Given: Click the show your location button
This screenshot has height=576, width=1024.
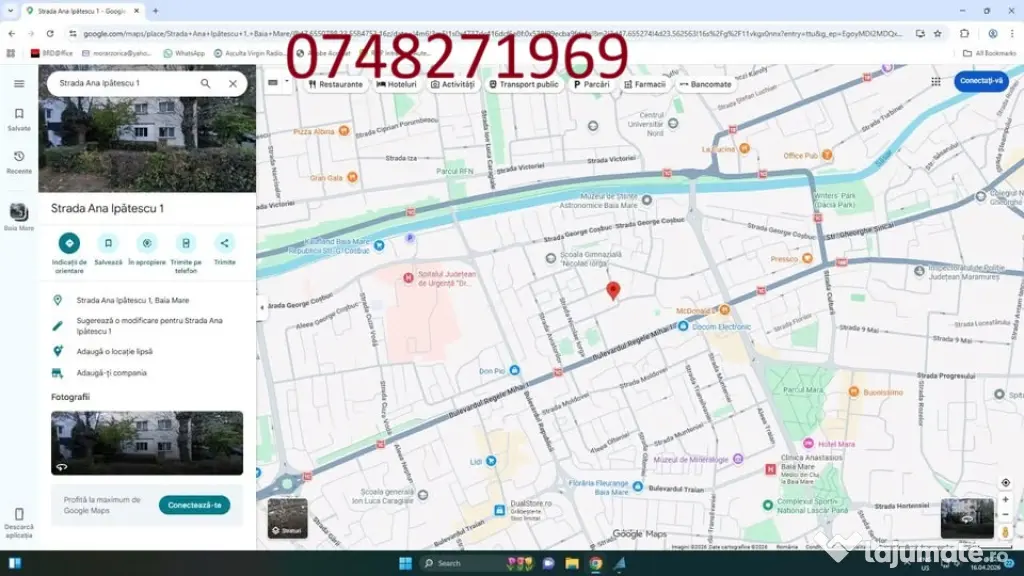Looking at the screenshot, I should (1005, 483).
